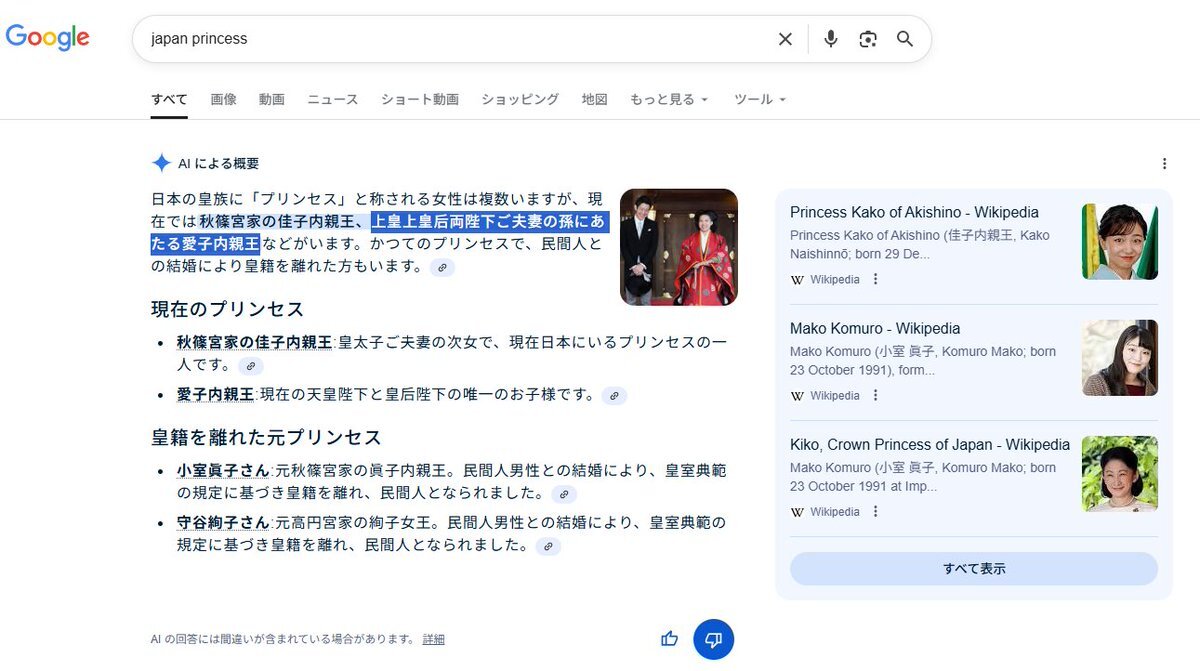Open the ニュース tab

332,99
